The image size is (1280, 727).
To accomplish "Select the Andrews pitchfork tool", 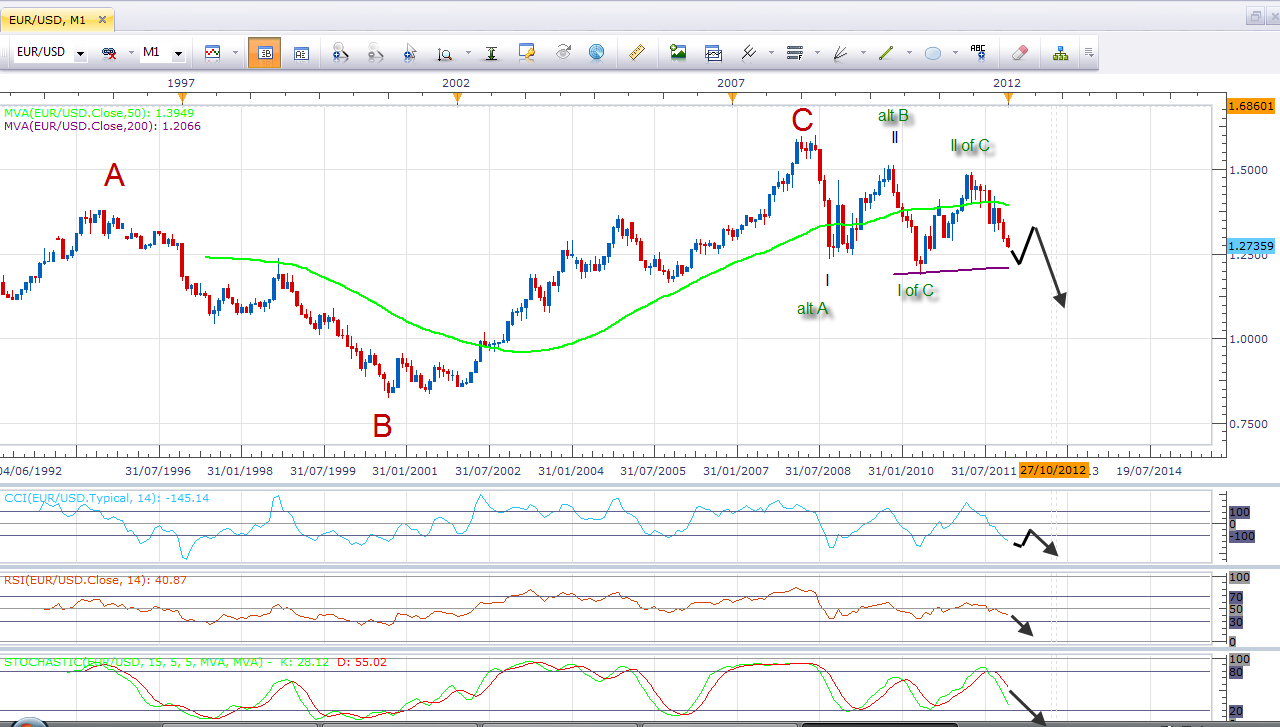I will point(748,53).
